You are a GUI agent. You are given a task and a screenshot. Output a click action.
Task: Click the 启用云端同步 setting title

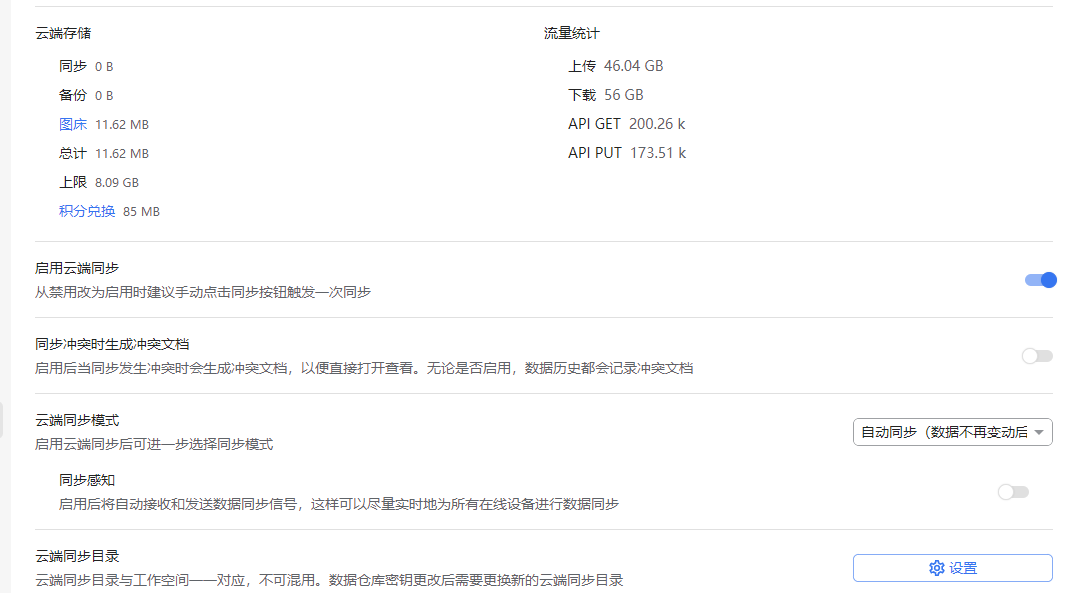click(x=77, y=268)
